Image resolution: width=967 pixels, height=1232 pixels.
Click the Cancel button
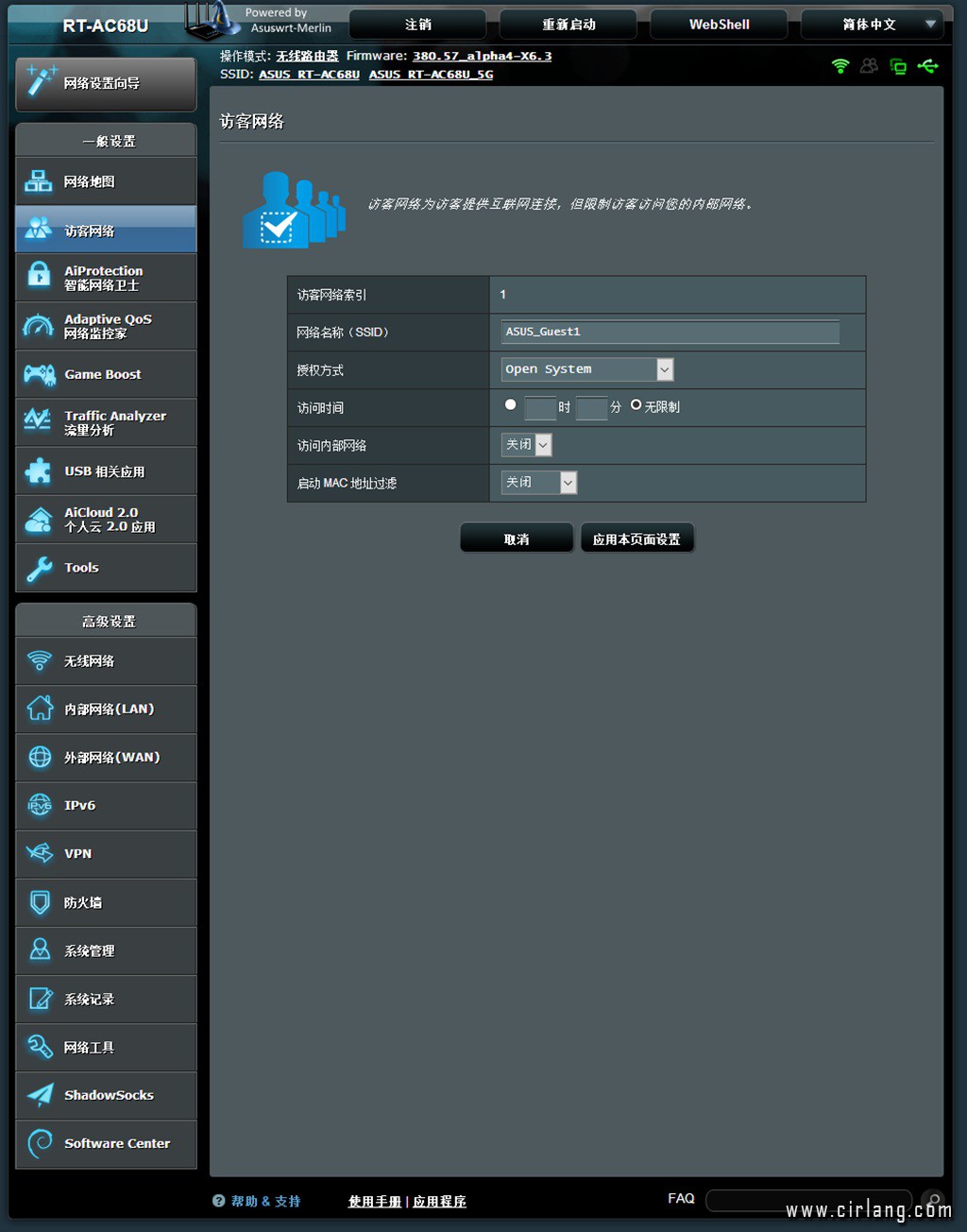[x=517, y=539]
